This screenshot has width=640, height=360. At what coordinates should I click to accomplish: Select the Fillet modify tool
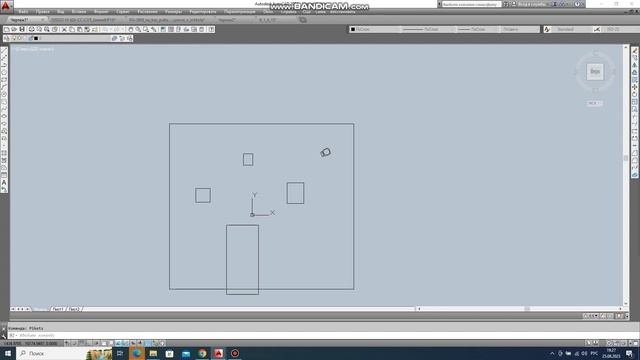635,161
